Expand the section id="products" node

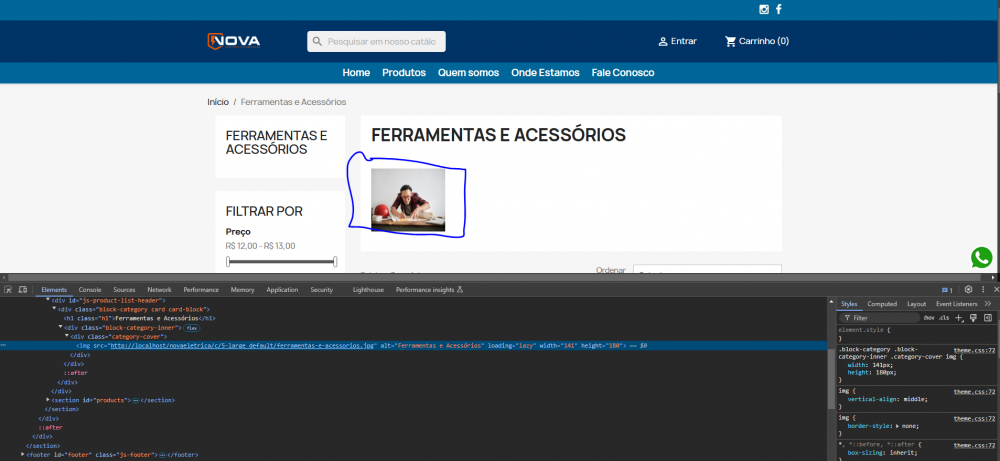pyautogui.click(x=48, y=400)
